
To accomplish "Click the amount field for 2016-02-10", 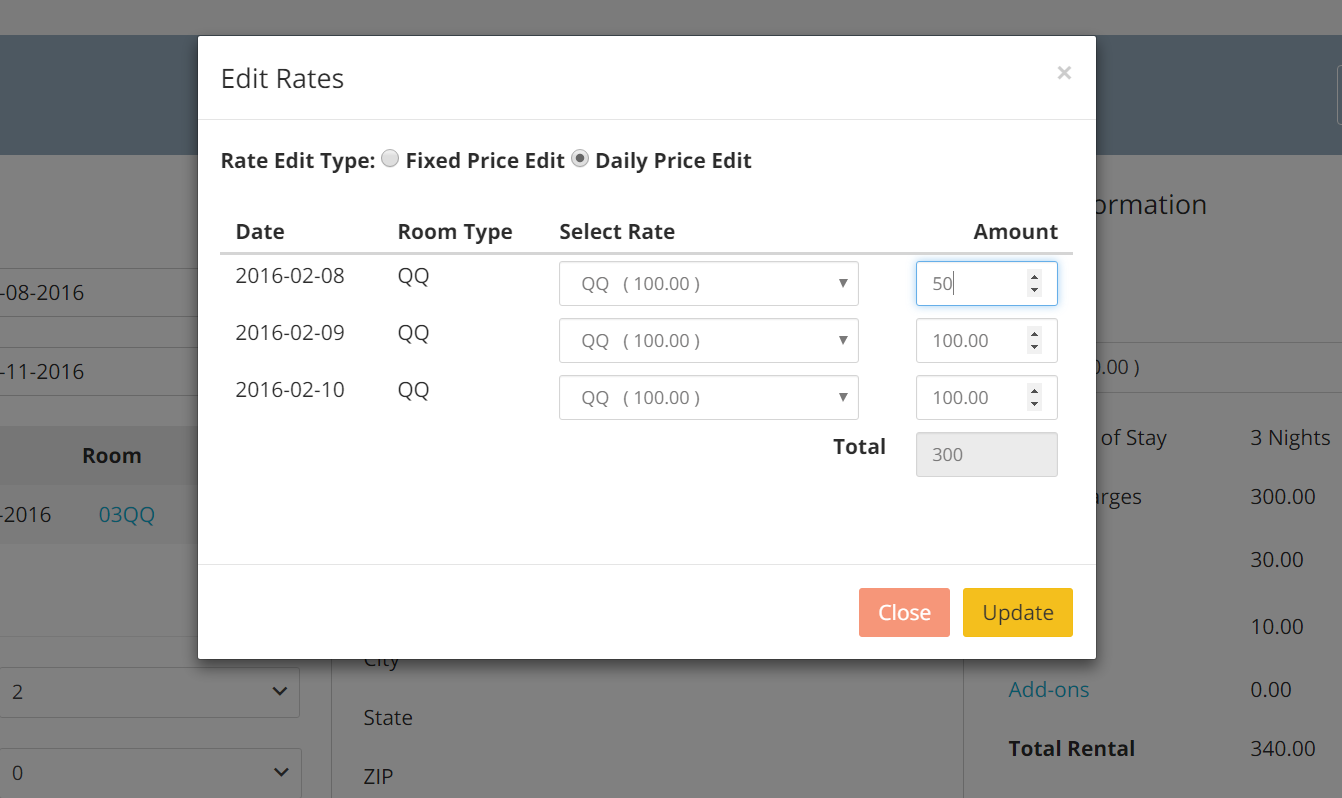I will point(987,398).
